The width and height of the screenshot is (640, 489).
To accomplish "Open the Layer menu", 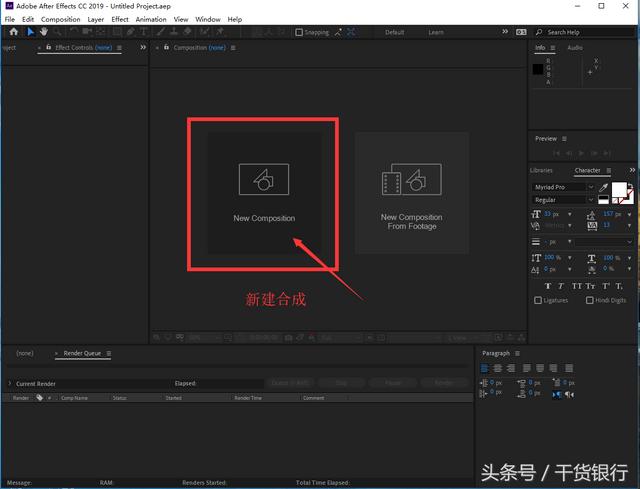I will [x=96, y=19].
